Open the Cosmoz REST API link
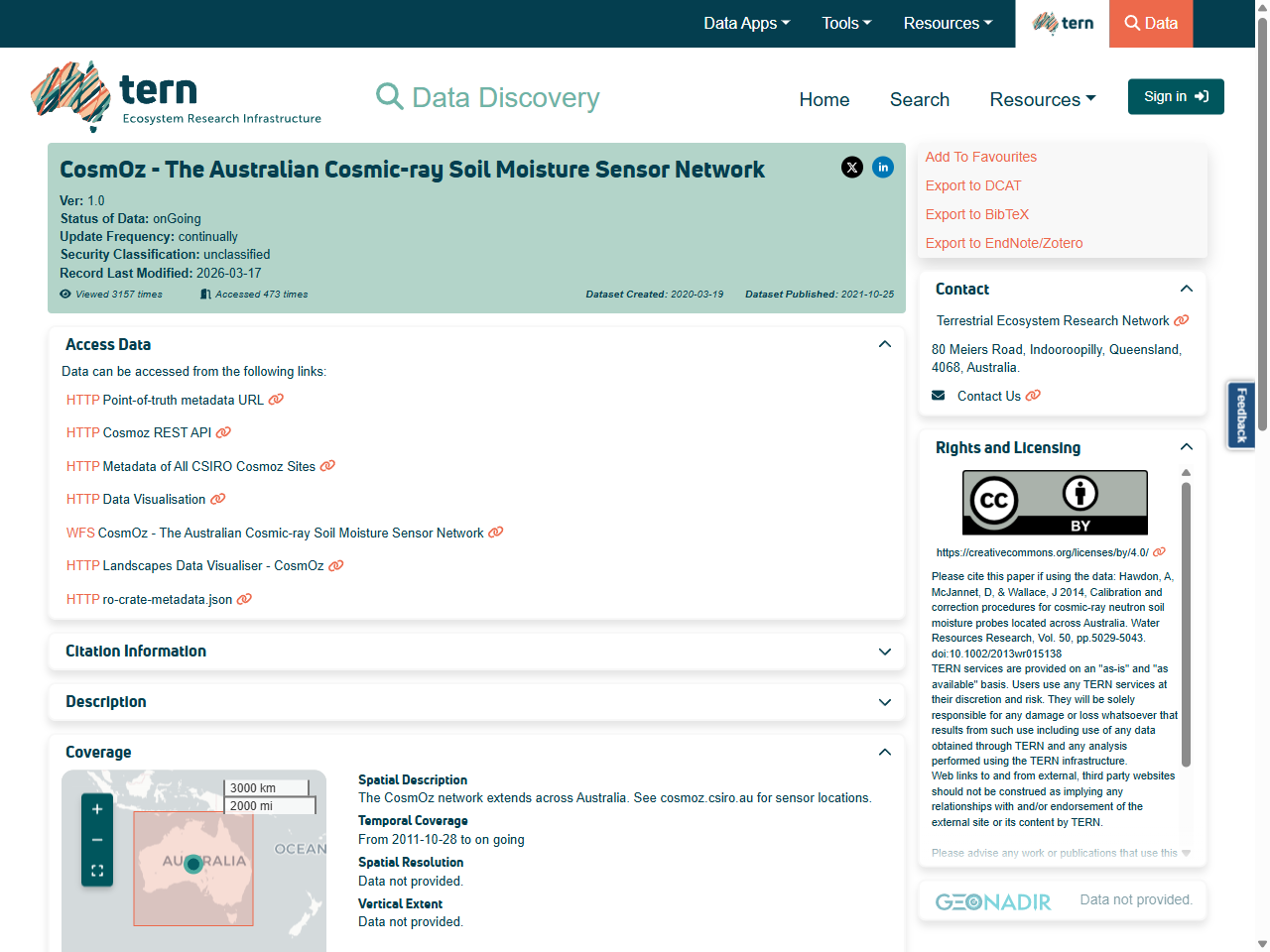 157,432
